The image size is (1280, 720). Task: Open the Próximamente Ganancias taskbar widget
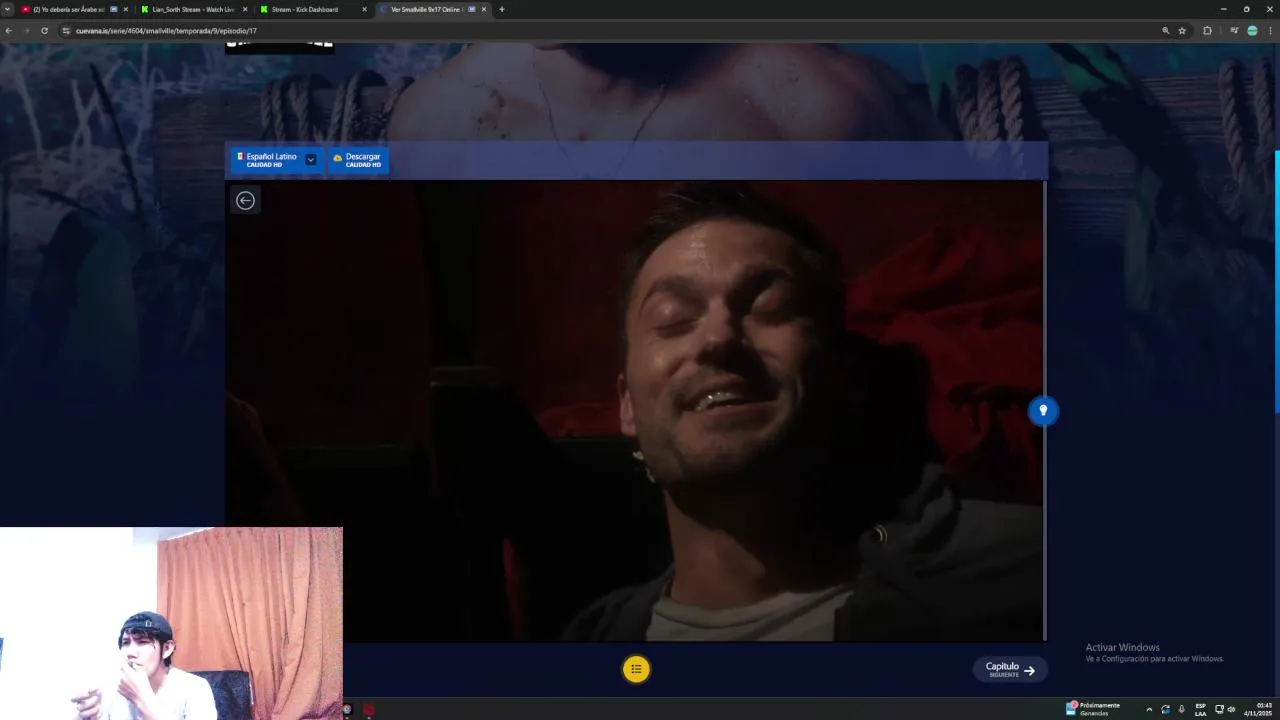click(x=1093, y=709)
